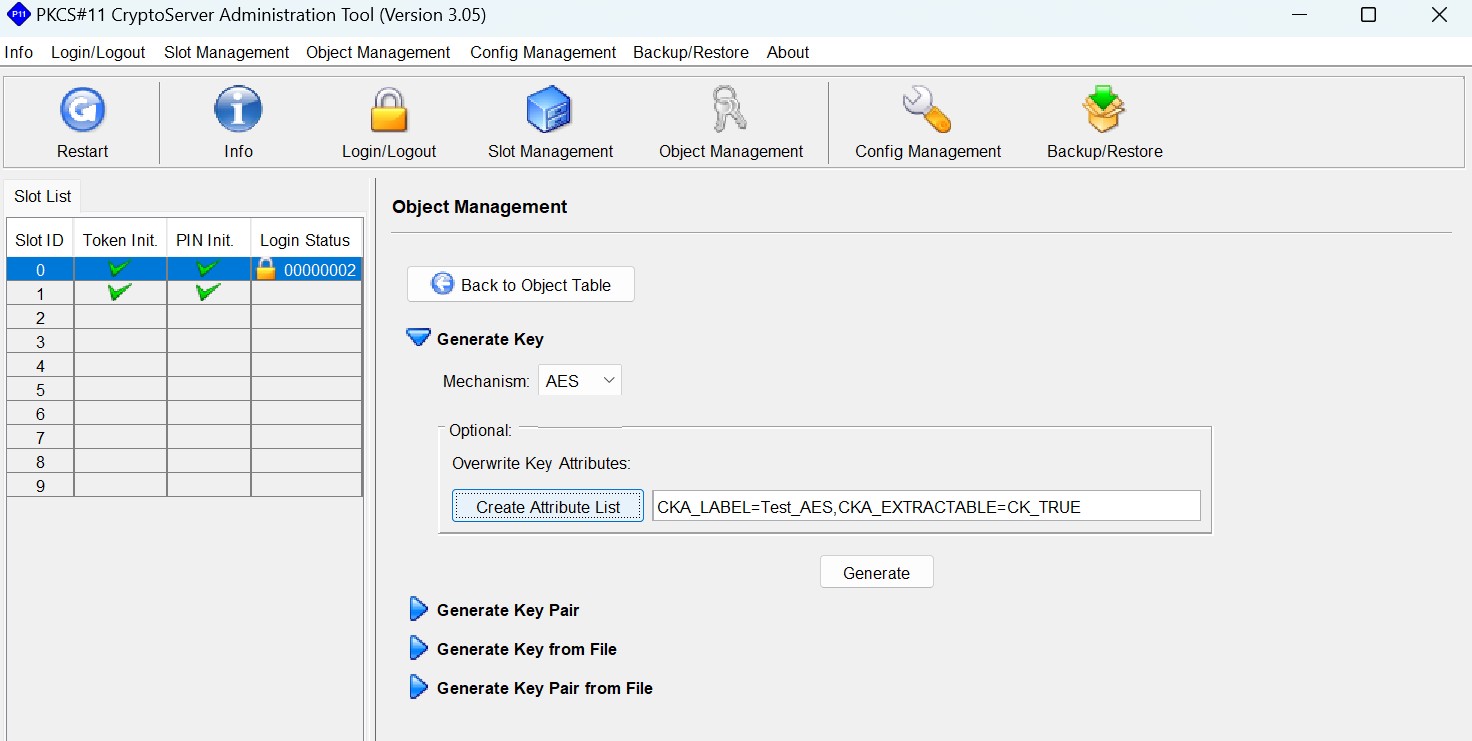
Task: Select the Slot List tab
Action: coord(43,196)
